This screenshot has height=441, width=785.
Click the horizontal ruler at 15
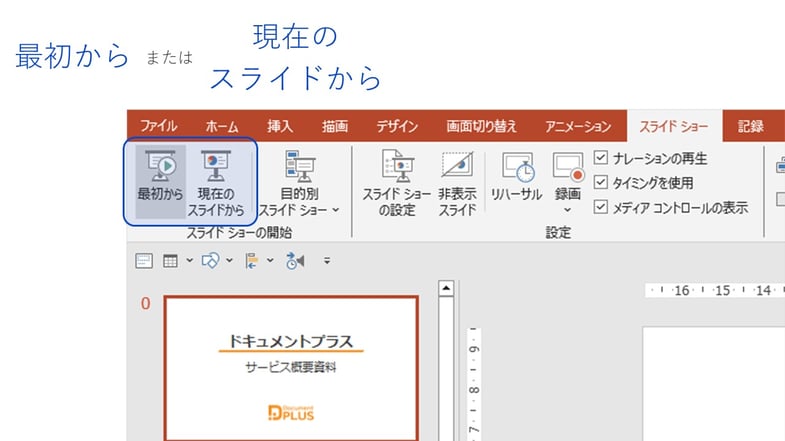[722, 290]
